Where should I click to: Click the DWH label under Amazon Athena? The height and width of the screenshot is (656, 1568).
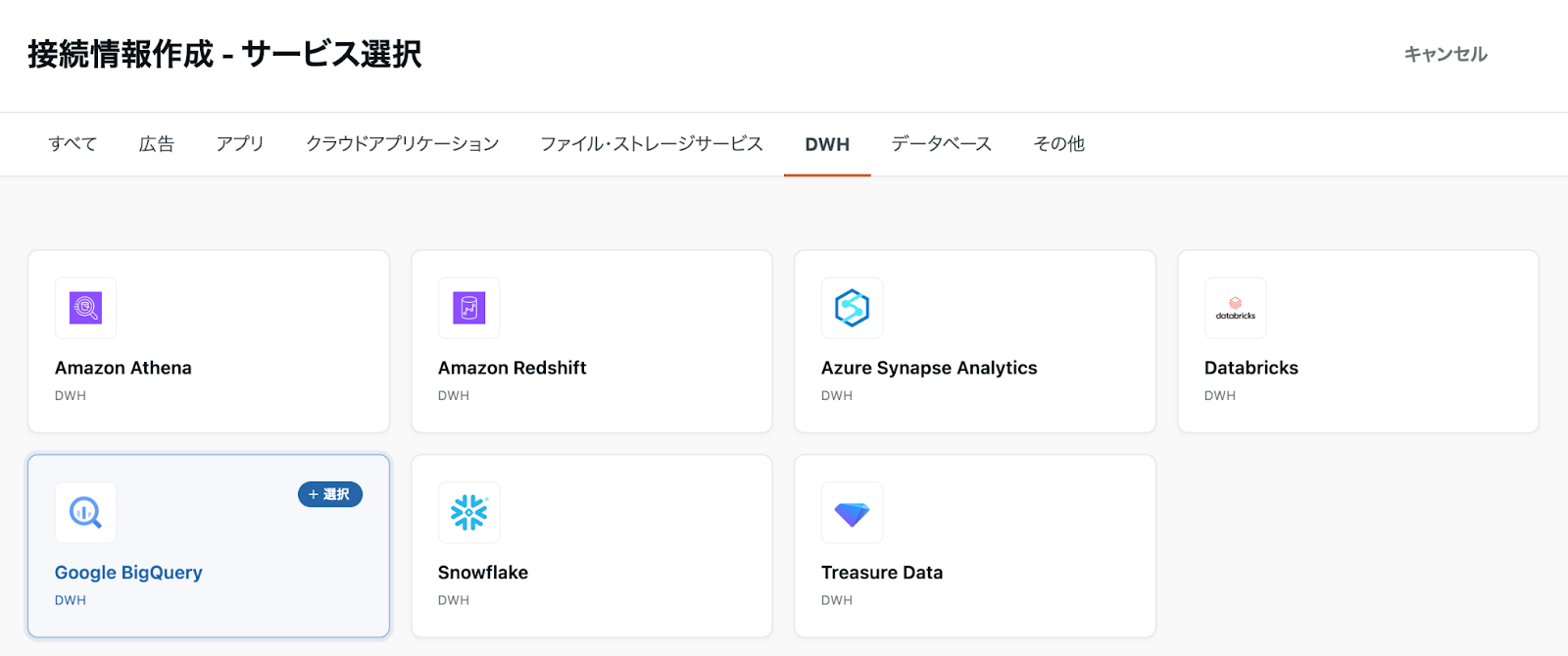pyautogui.click(x=71, y=396)
